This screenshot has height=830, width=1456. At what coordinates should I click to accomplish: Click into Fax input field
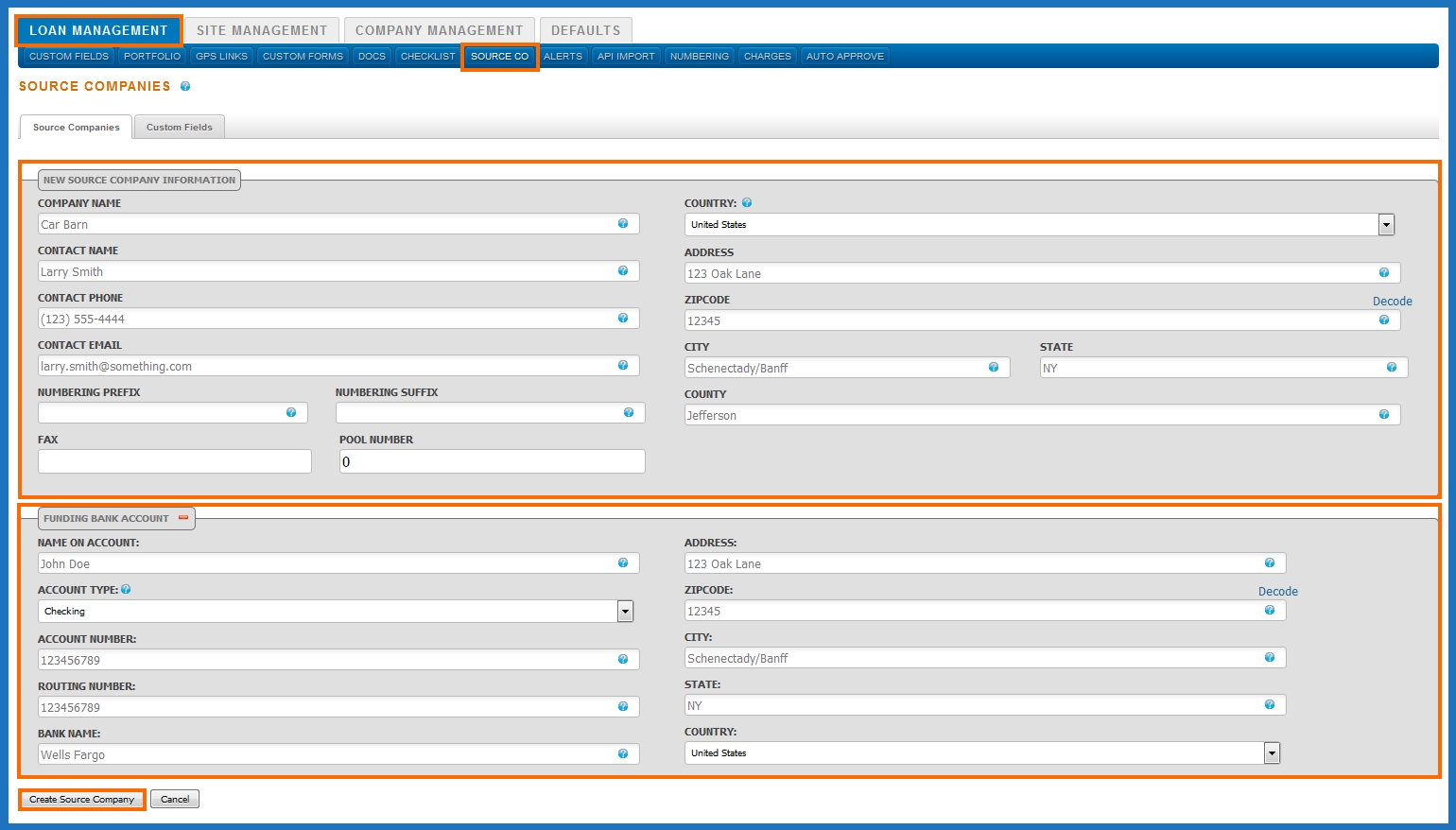point(175,461)
